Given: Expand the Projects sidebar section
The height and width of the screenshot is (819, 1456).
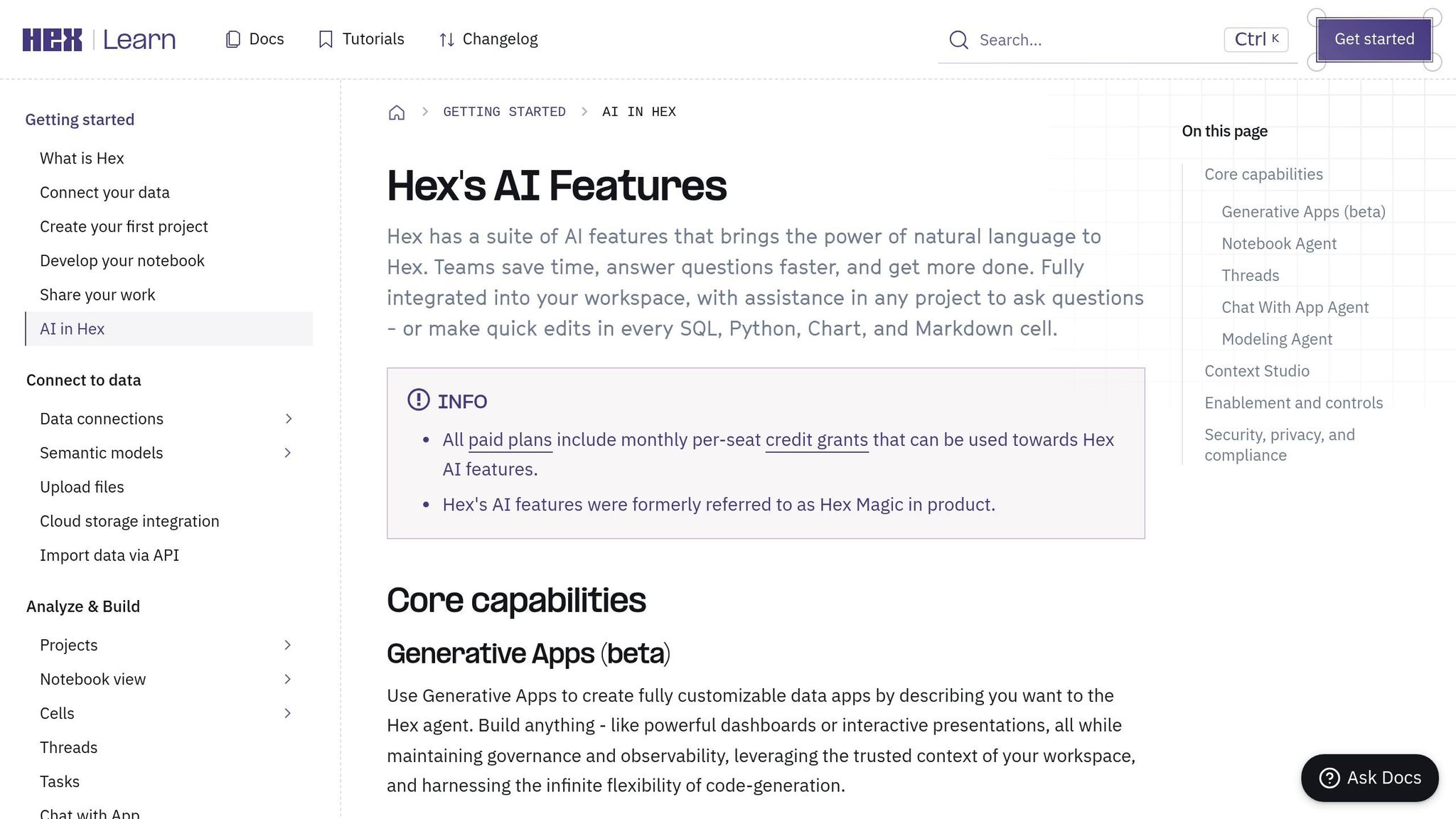Looking at the screenshot, I should [288, 645].
